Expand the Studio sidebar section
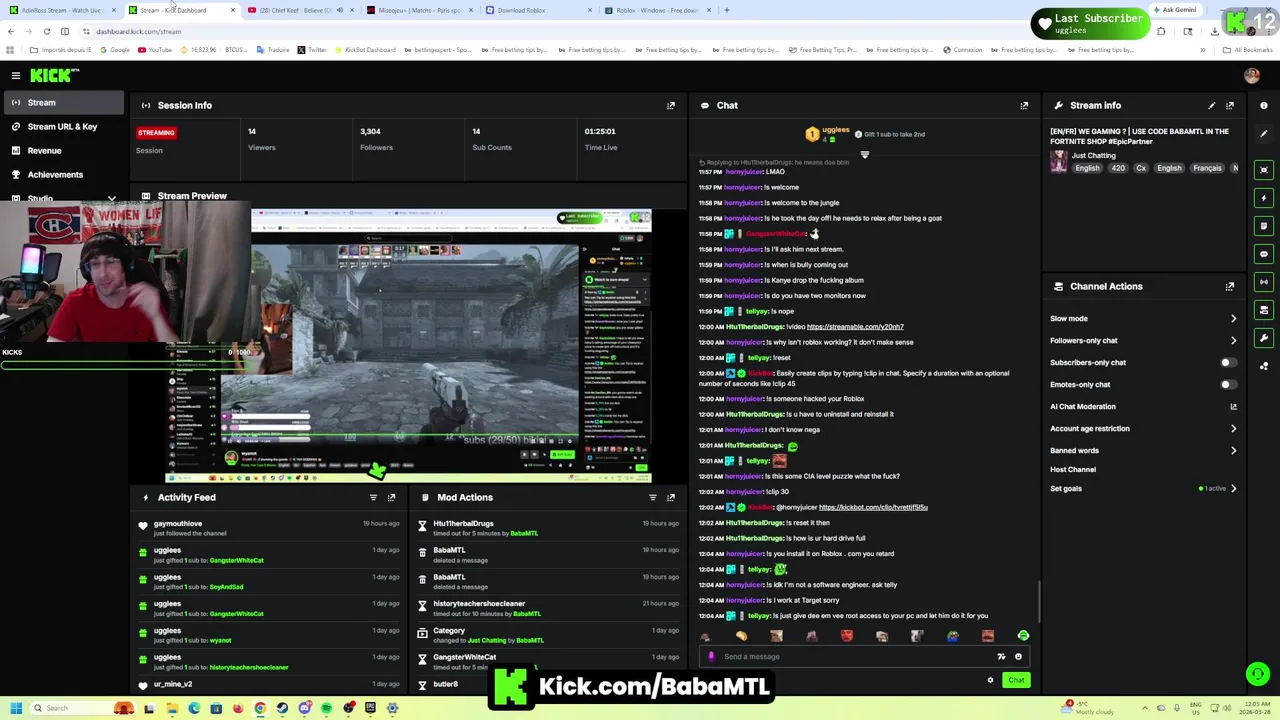Screen dimensions: 1280x720 [x=112, y=198]
